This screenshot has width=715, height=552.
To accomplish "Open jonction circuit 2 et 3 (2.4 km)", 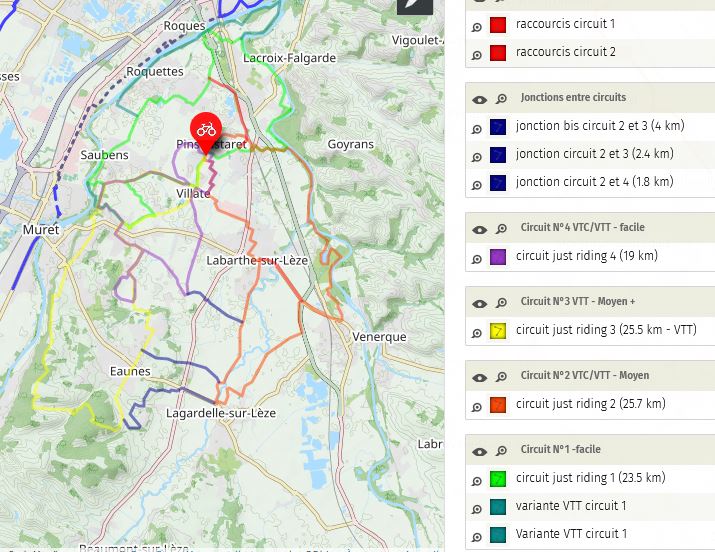I will tap(594, 154).
